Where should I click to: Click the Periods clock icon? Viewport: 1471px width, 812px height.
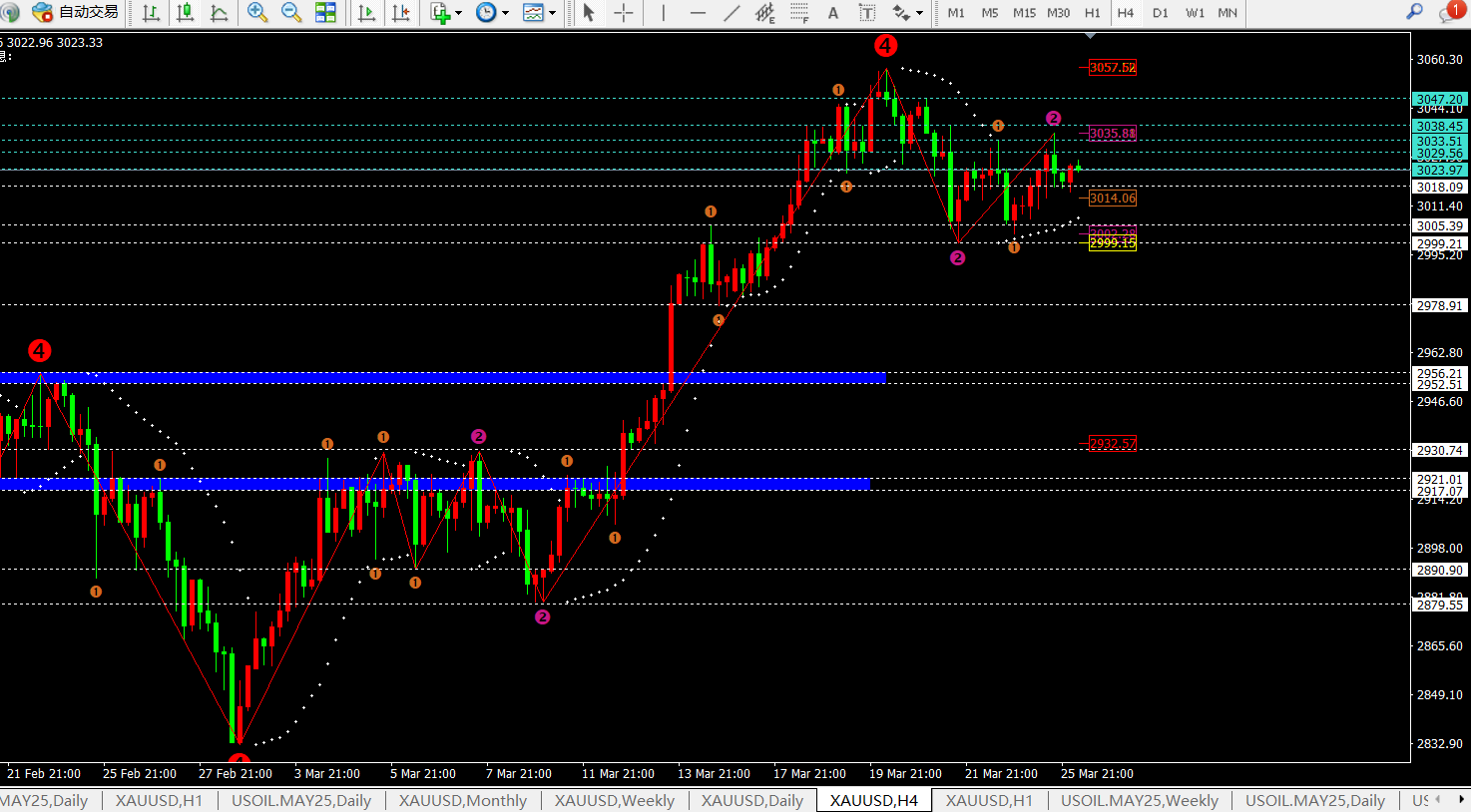click(486, 13)
